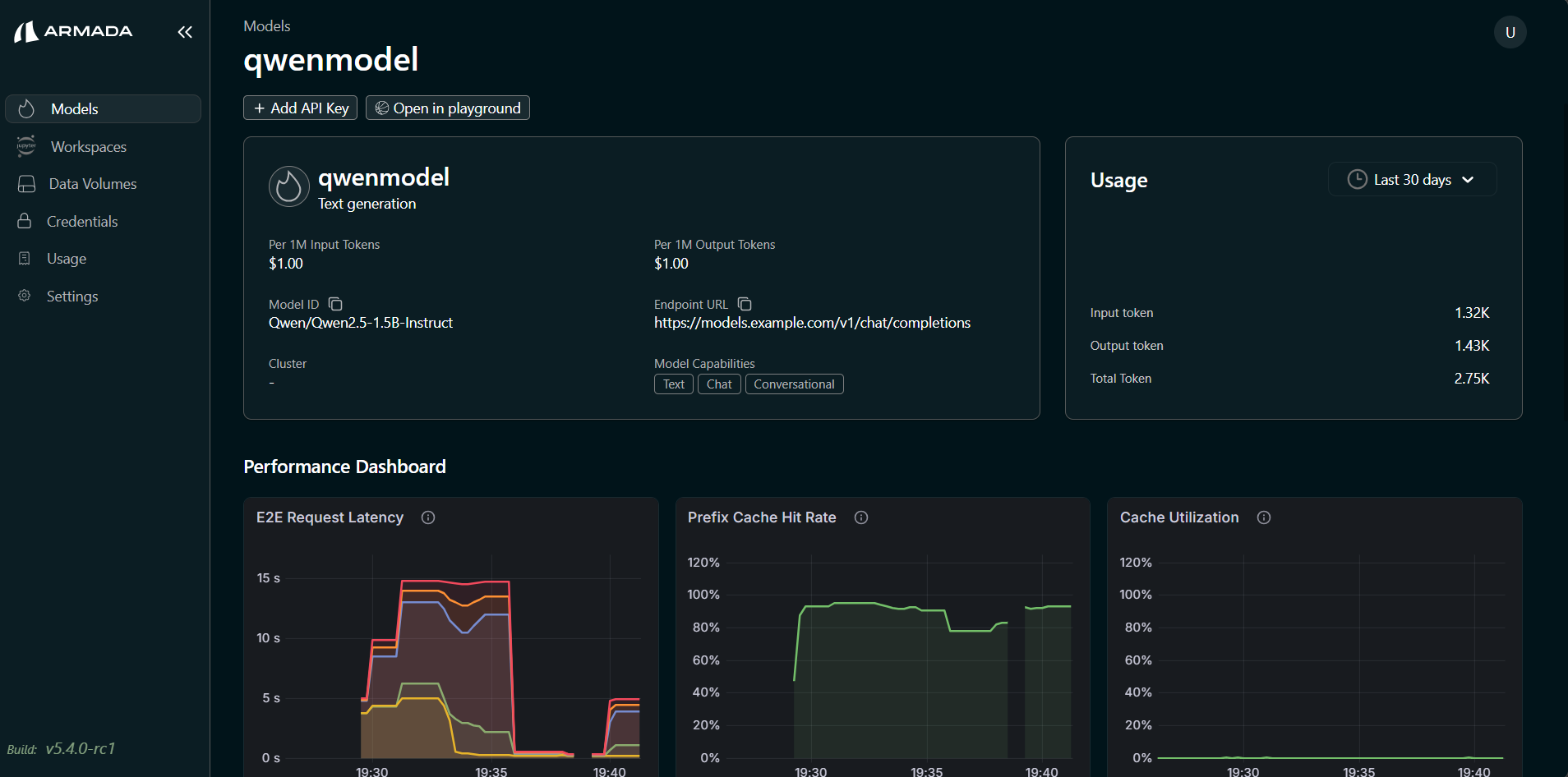
Task: Open the user avatar menu labeled U
Action: pos(1510,32)
